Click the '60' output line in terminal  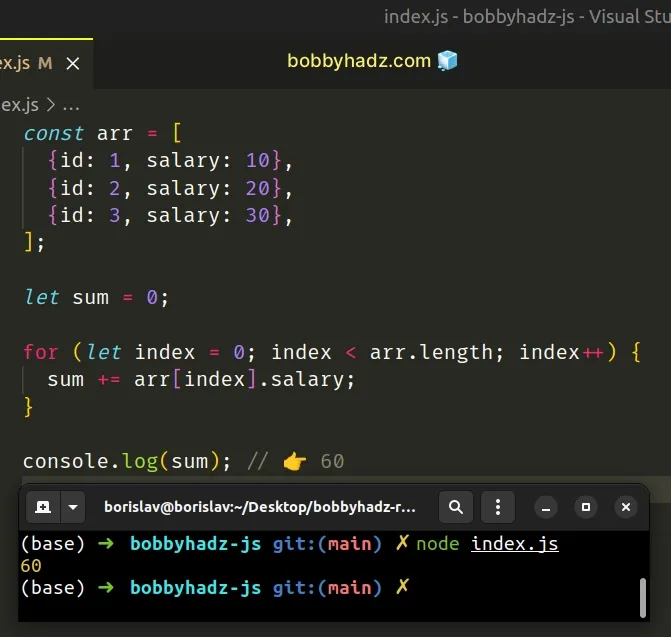(x=31, y=566)
